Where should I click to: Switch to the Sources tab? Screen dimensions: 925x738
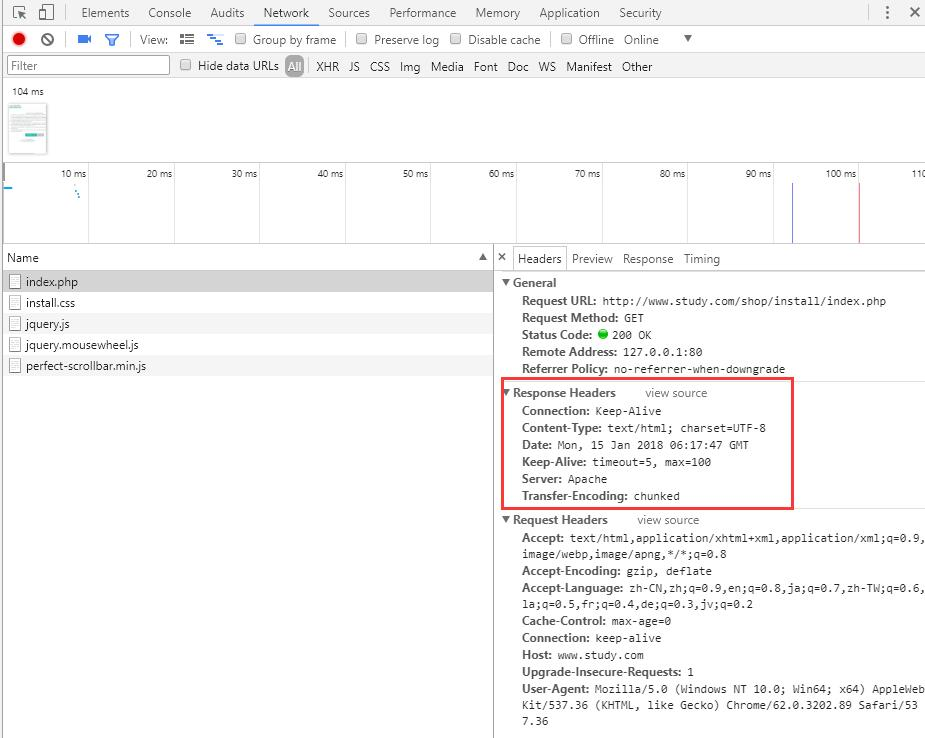click(349, 12)
